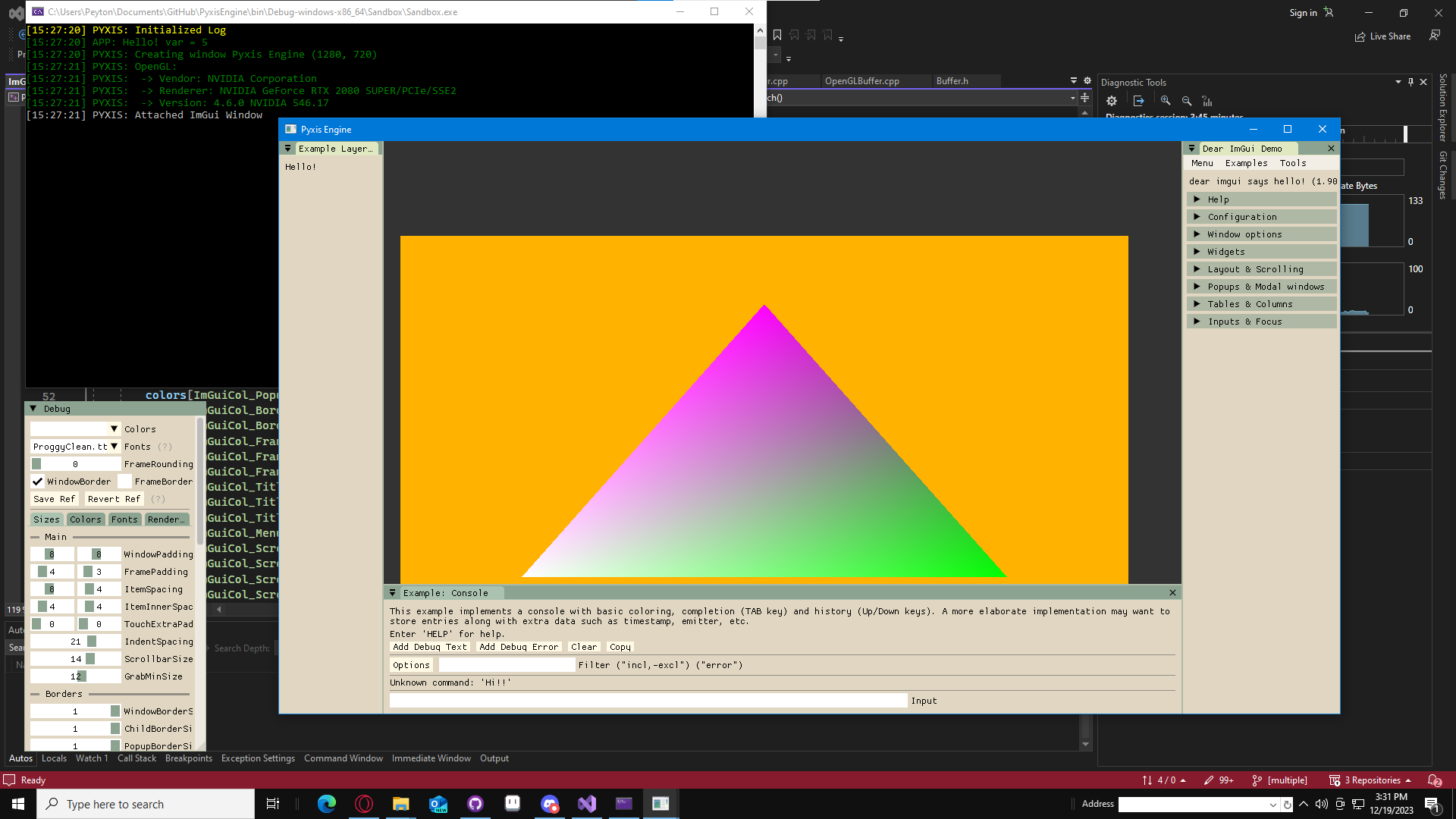1456x819 pixels.
Task: Click the Revert Ref button
Action: [114, 499]
